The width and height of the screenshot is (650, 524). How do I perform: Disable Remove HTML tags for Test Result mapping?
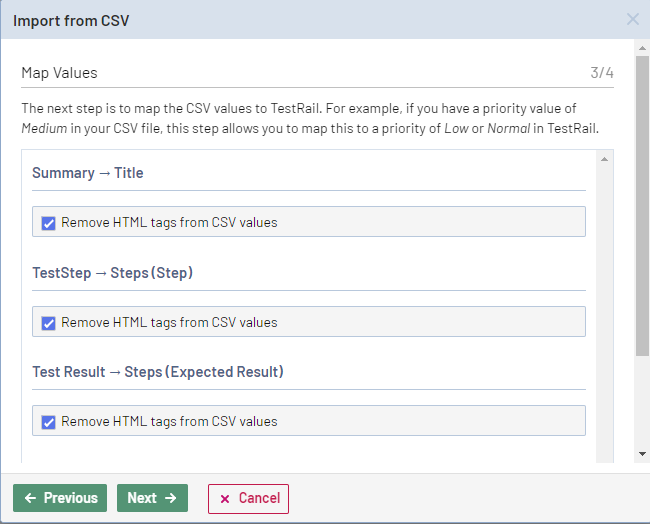click(48, 422)
